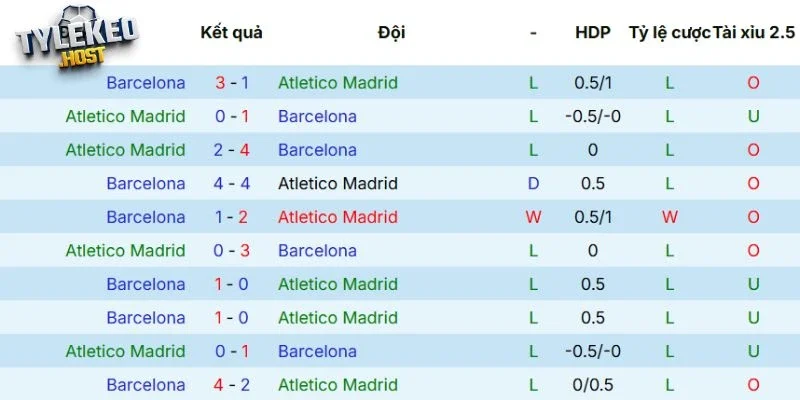Click the "W" under Tỷ lệ cược column
This screenshot has height=400, width=800.
(669, 217)
